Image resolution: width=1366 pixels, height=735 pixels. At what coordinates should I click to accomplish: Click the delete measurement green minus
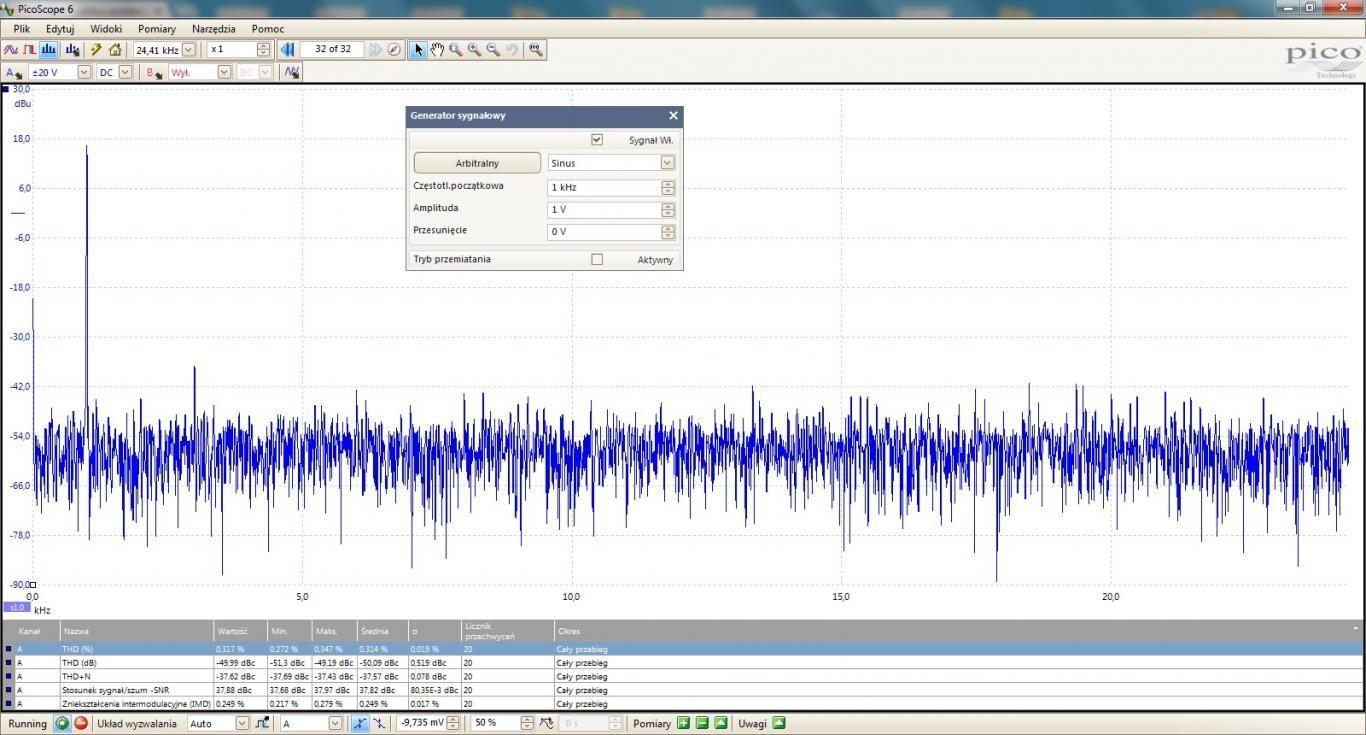click(702, 723)
